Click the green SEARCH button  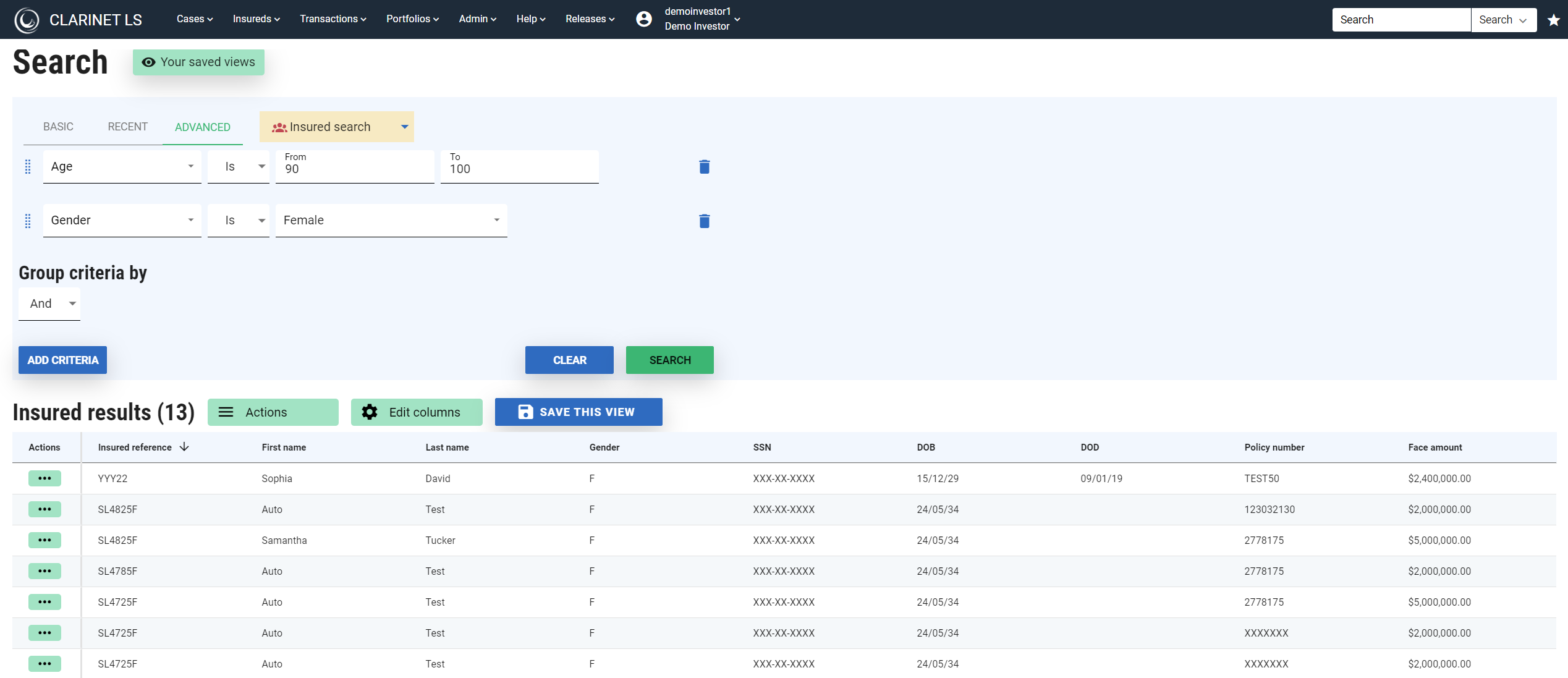pyautogui.click(x=670, y=360)
